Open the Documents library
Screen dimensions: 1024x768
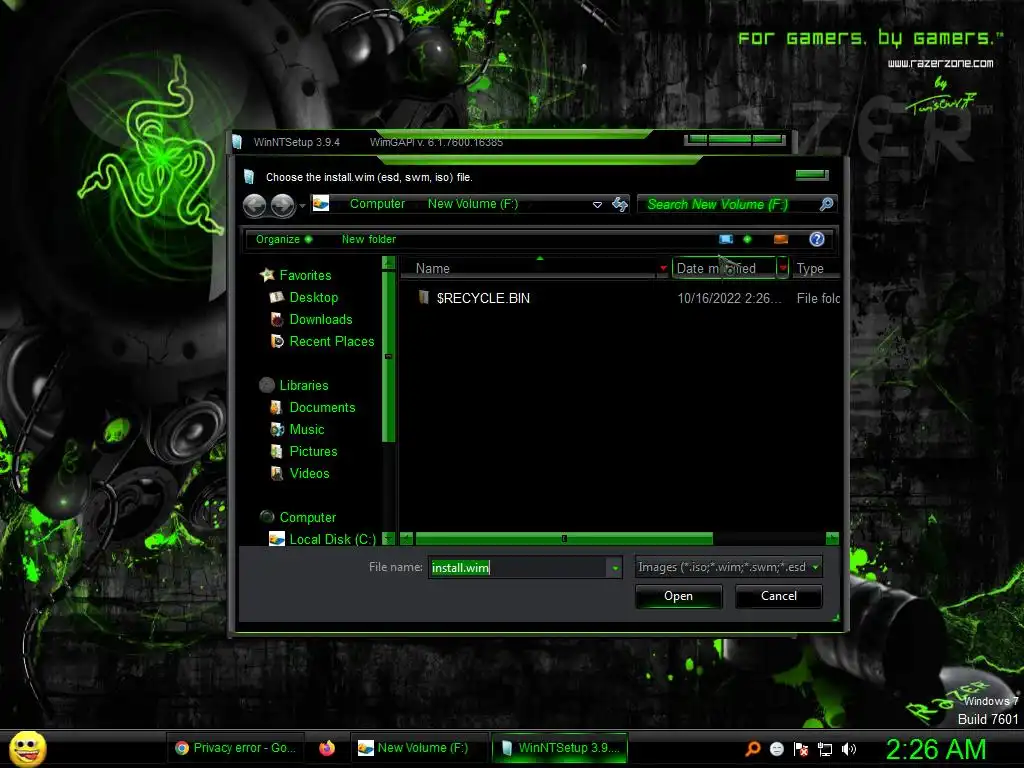pyautogui.click(x=322, y=408)
